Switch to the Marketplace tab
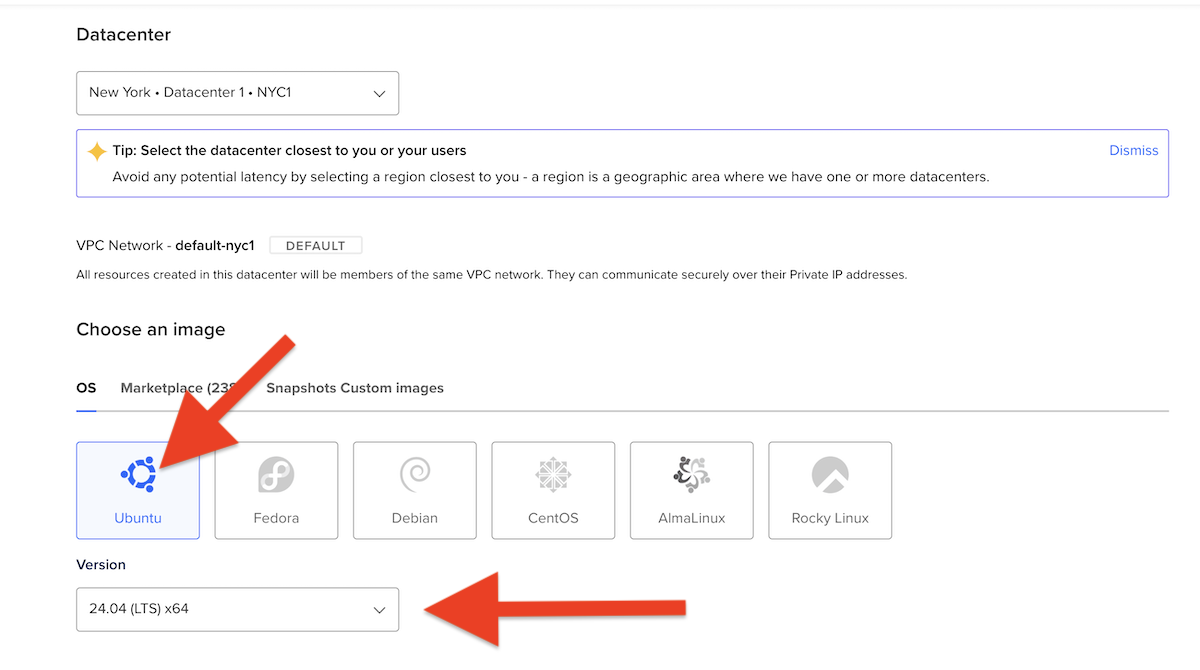Screen dimensions: 1200x670 tap(177, 388)
